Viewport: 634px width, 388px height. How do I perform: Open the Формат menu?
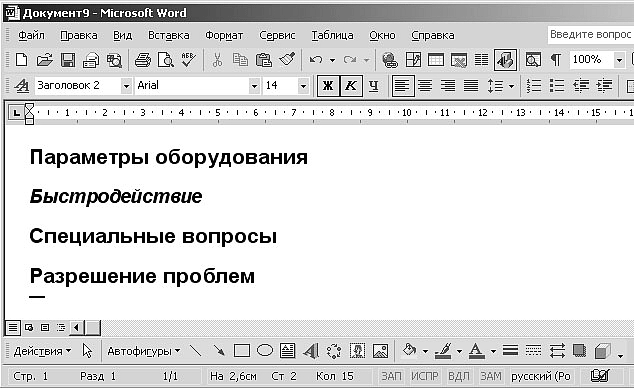(x=224, y=36)
